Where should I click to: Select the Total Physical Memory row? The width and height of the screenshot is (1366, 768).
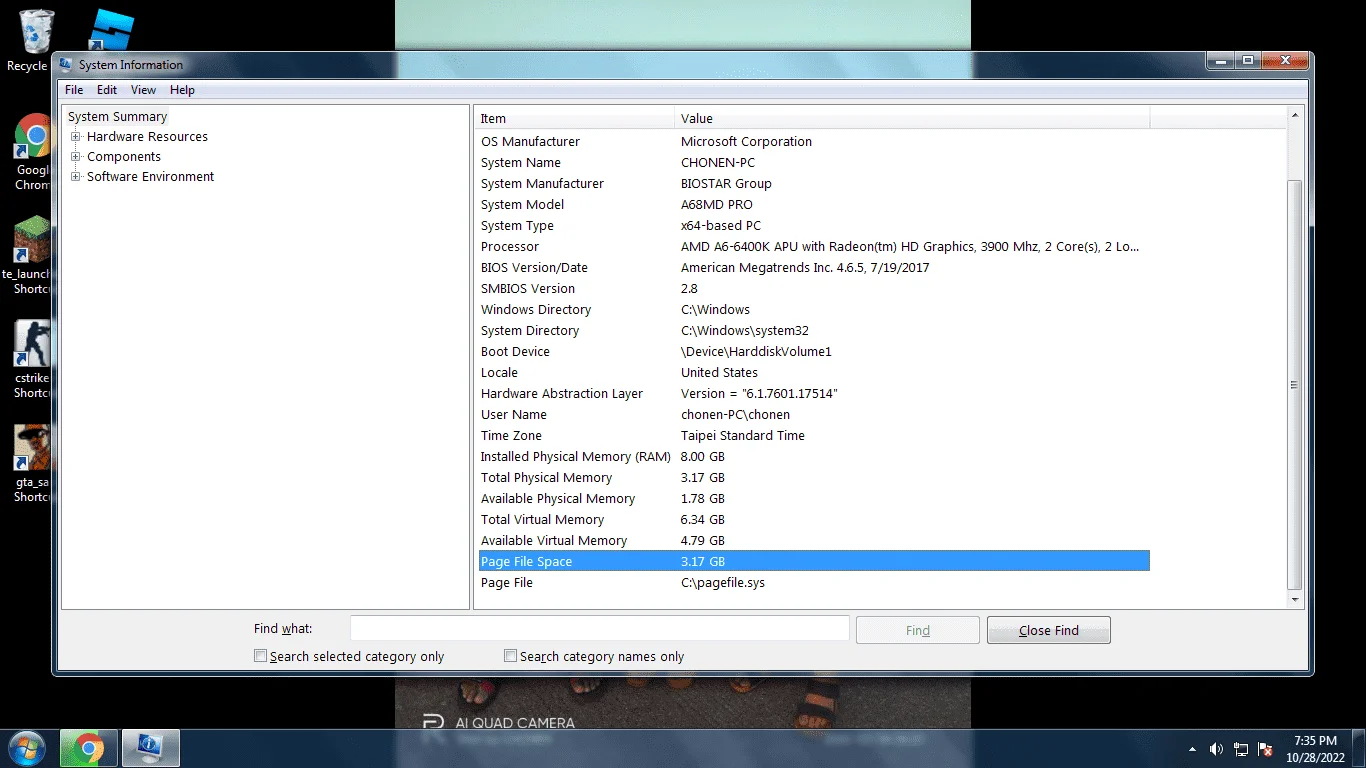(x=813, y=478)
